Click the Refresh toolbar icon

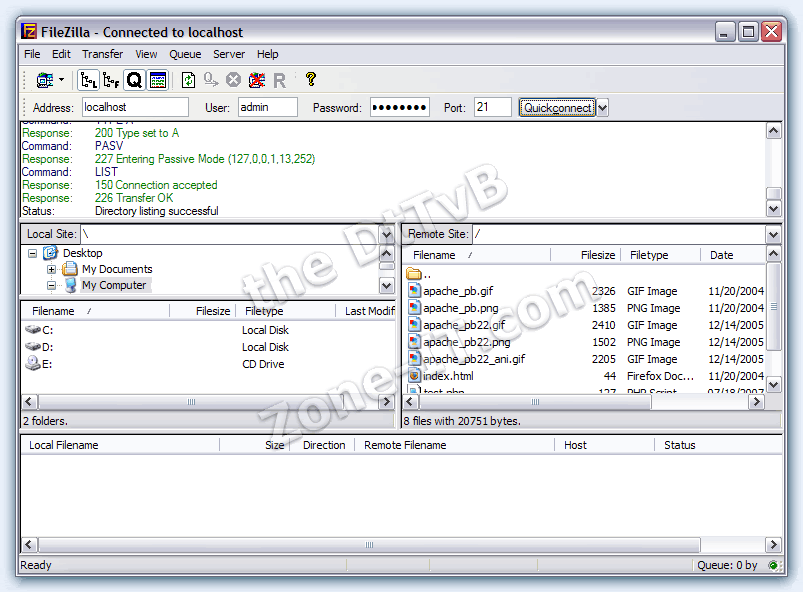click(188, 80)
